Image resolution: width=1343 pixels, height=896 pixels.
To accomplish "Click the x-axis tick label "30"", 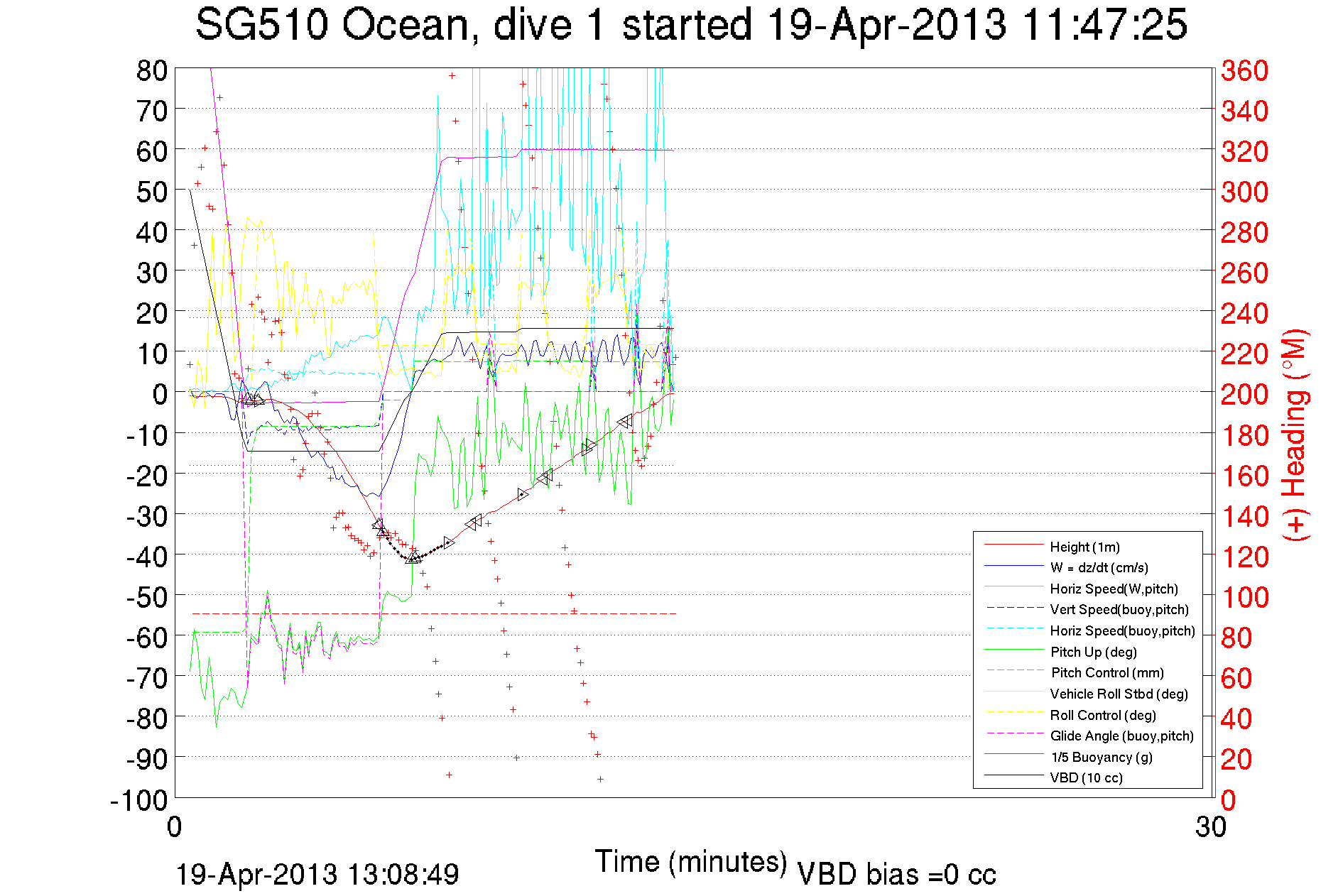I will 1210,827.
